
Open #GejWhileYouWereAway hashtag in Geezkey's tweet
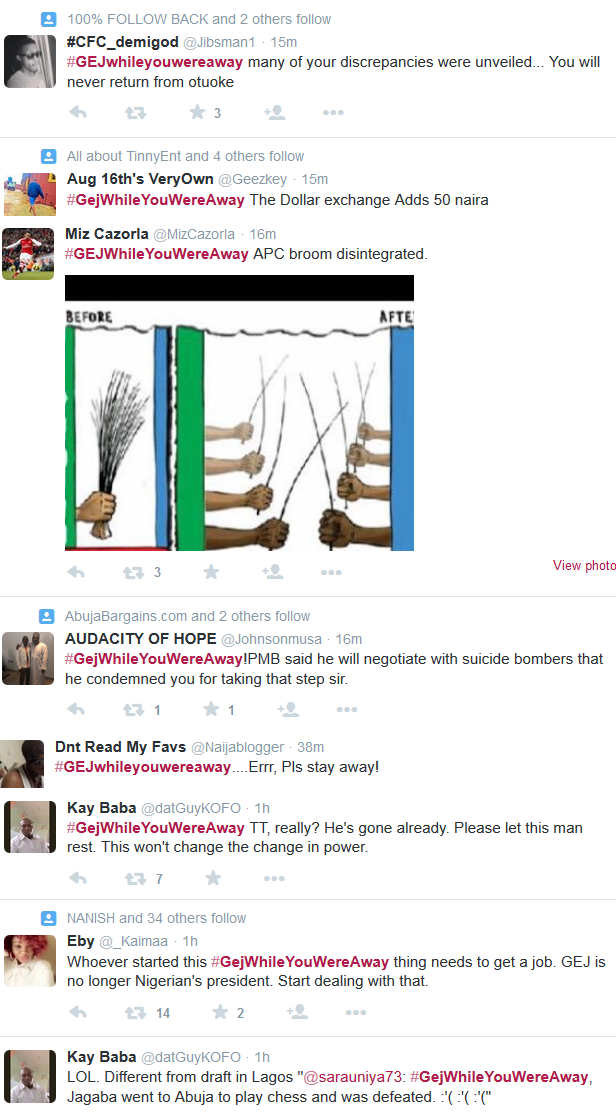pos(156,200)
